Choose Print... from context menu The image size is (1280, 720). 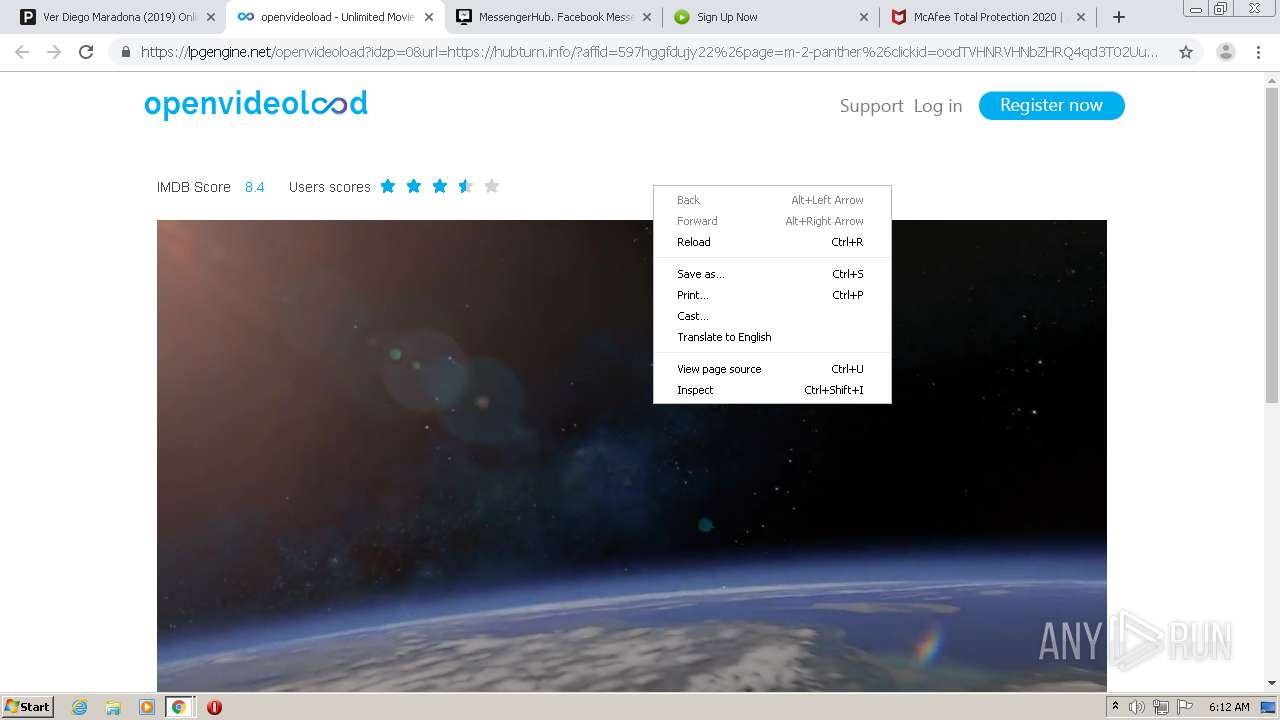coord(772,295)
